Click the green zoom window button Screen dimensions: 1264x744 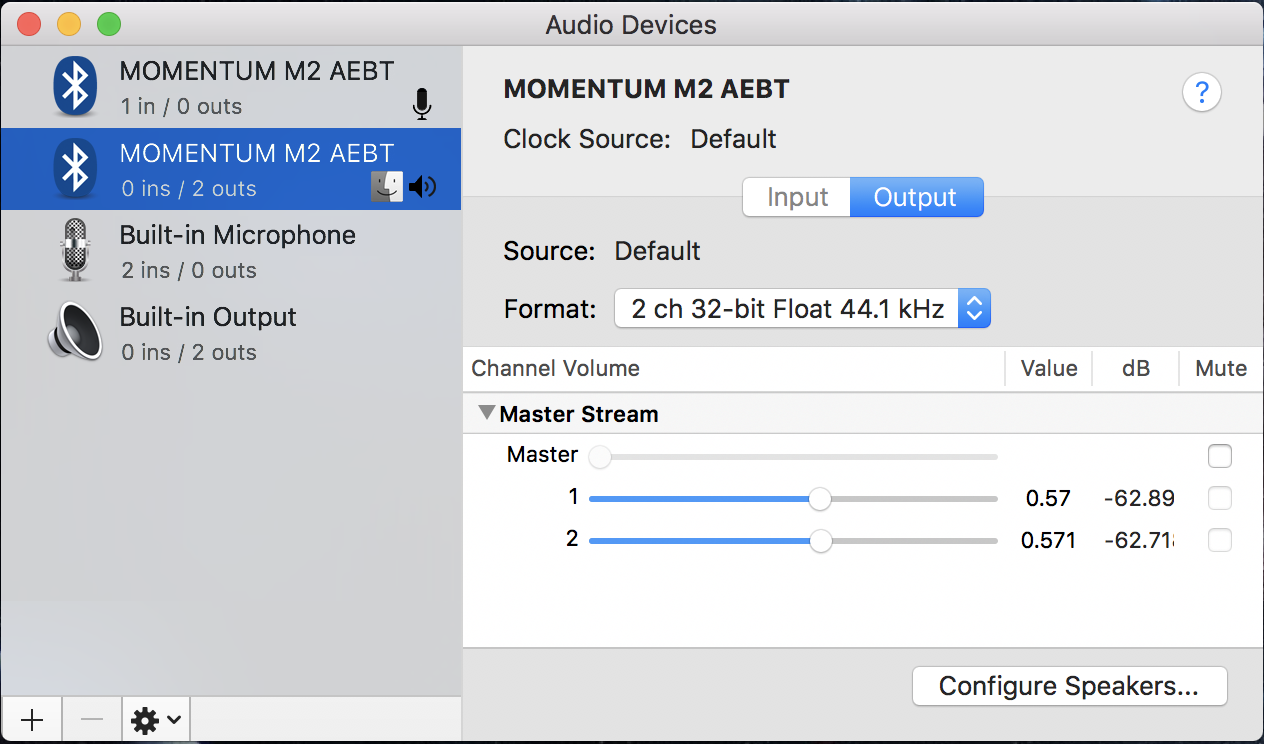pos(108,24)
